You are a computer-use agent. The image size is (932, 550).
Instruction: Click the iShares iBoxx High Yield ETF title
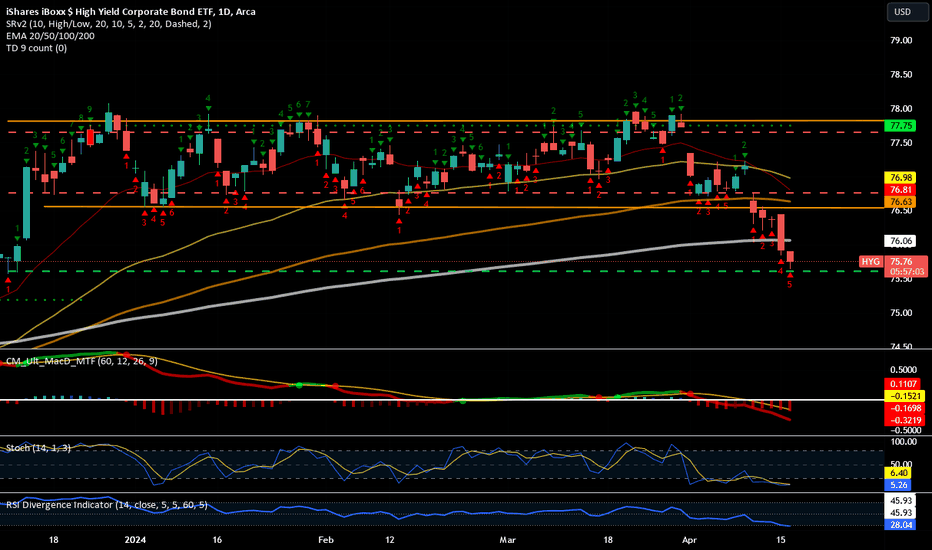131,11
